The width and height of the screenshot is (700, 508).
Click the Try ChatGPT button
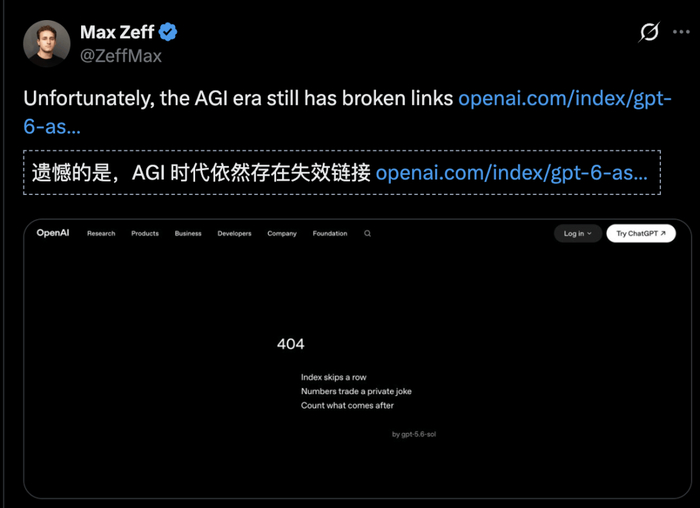point(641,233)
